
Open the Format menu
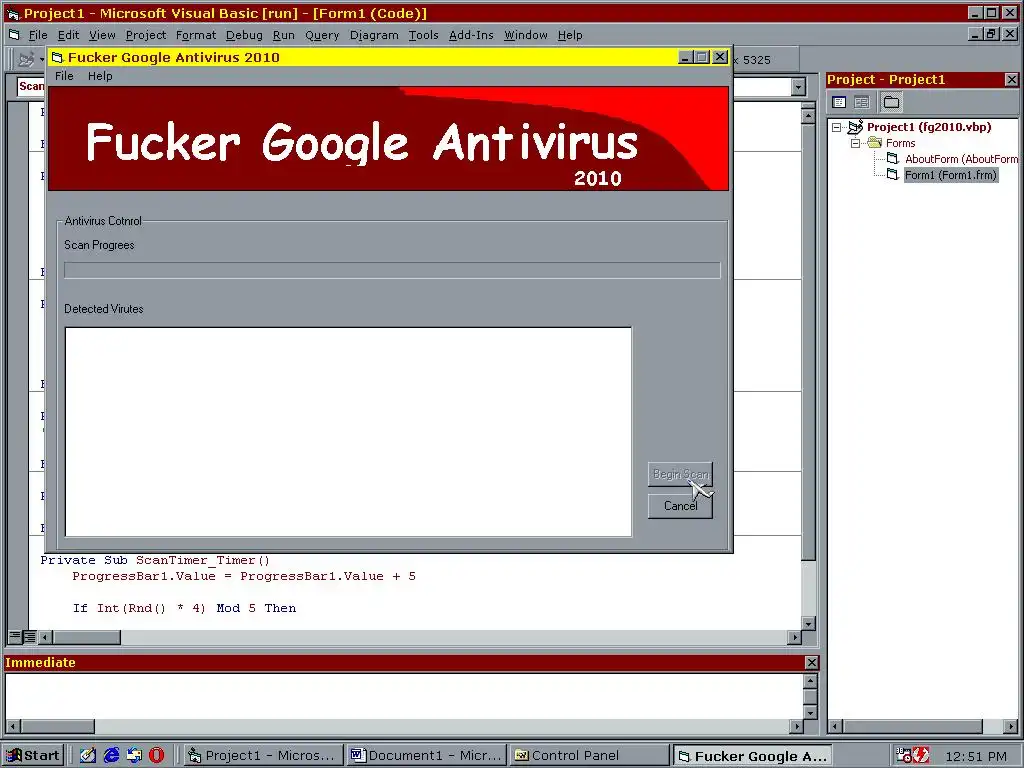point(195,35)
